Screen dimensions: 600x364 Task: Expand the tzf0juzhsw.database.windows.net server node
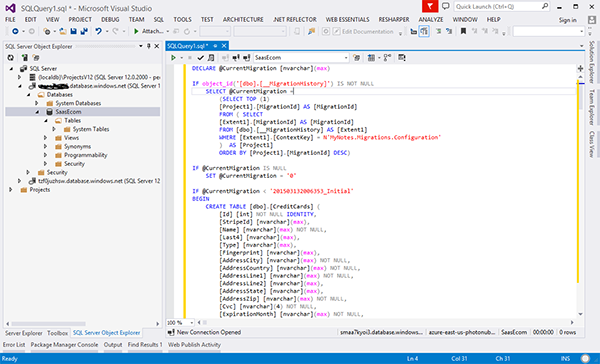[20, 181]
